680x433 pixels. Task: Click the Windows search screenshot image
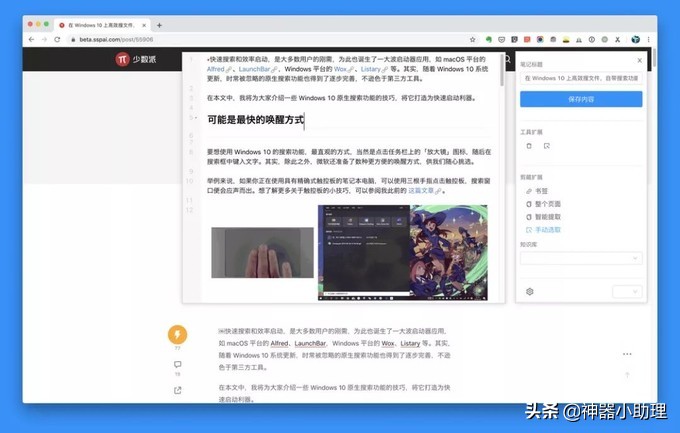click(x=402, y=253)
